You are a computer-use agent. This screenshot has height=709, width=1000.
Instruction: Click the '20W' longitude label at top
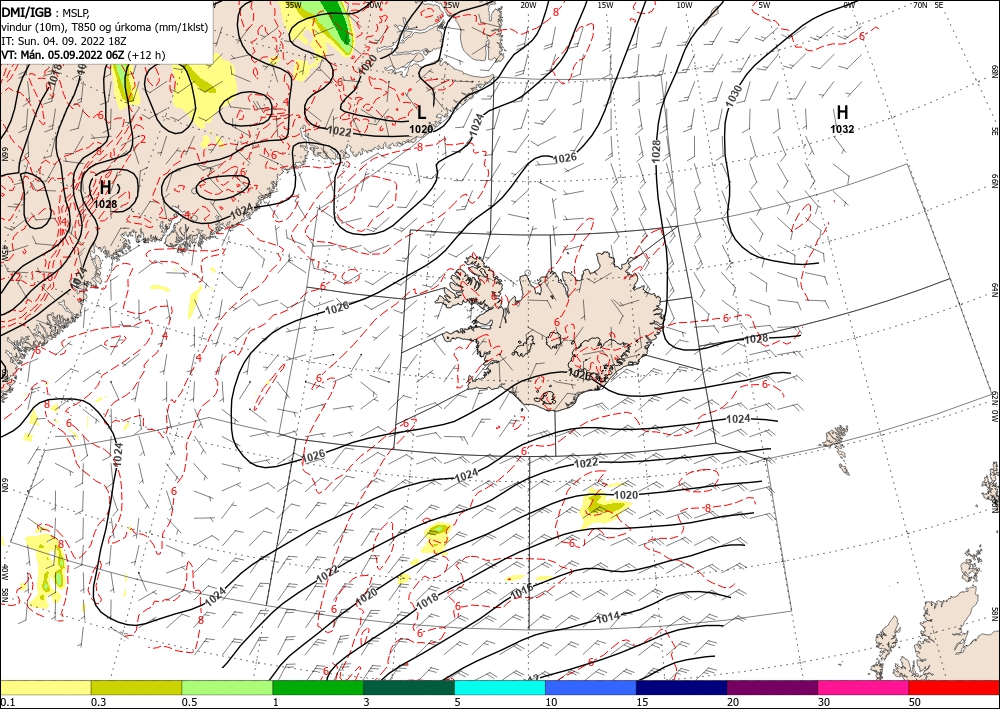coord(528,5)
